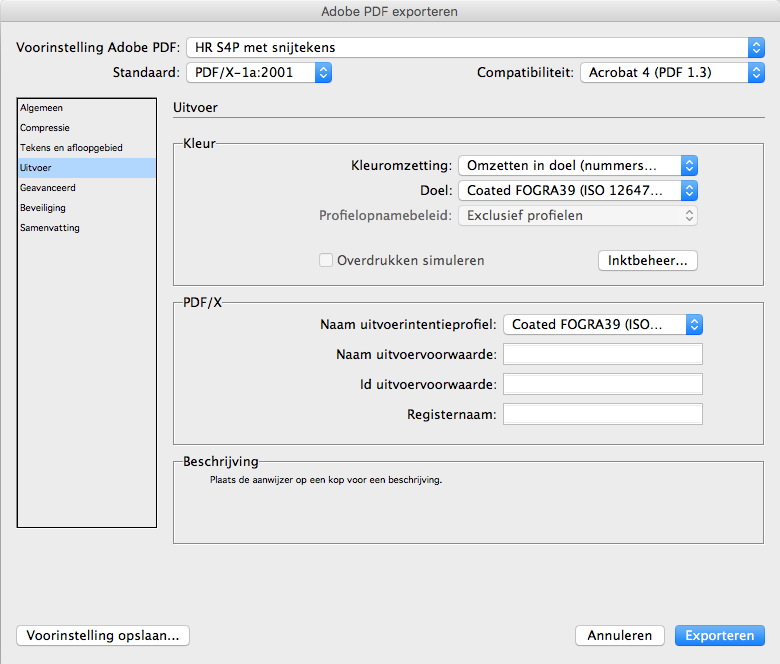
Task: Expand the Standaard PDF/X-1a:2001 dropdown
Action: pyautogui.click(x=259, y=73)
